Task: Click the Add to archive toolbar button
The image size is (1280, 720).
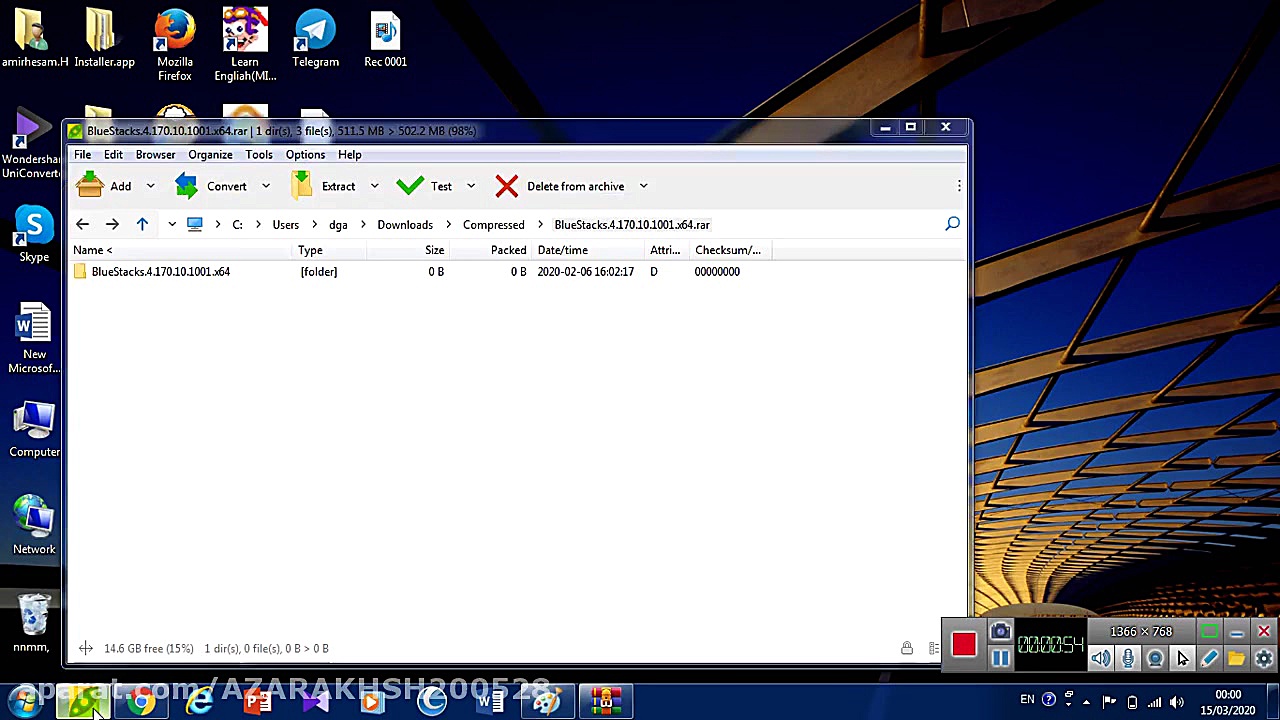Action: pyautogui.click(x=104, y=186)
